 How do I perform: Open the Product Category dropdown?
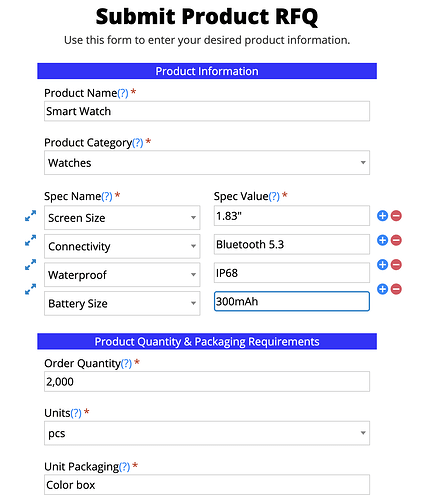point(207,163)
